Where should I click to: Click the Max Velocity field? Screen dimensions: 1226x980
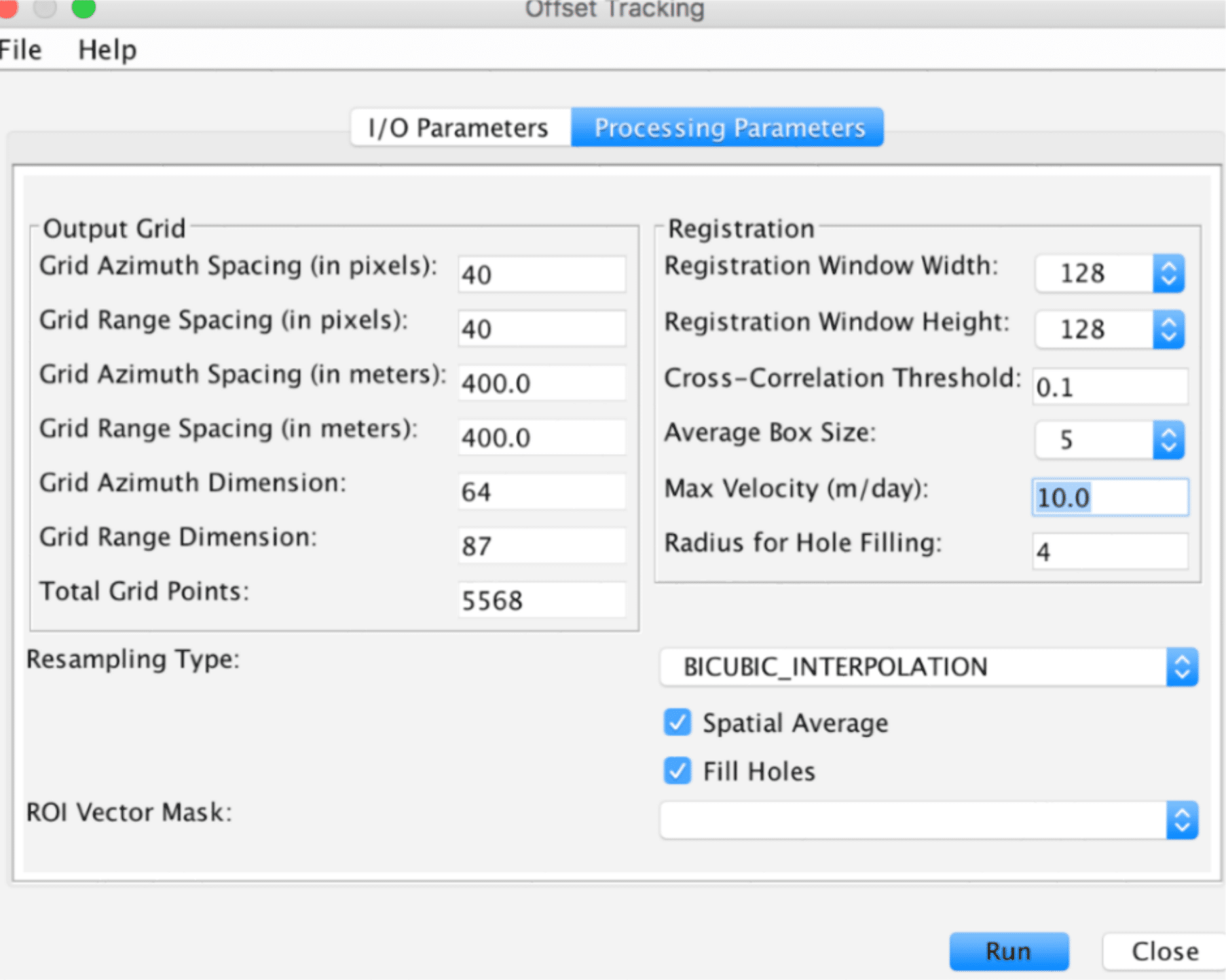coord(1111,497)
